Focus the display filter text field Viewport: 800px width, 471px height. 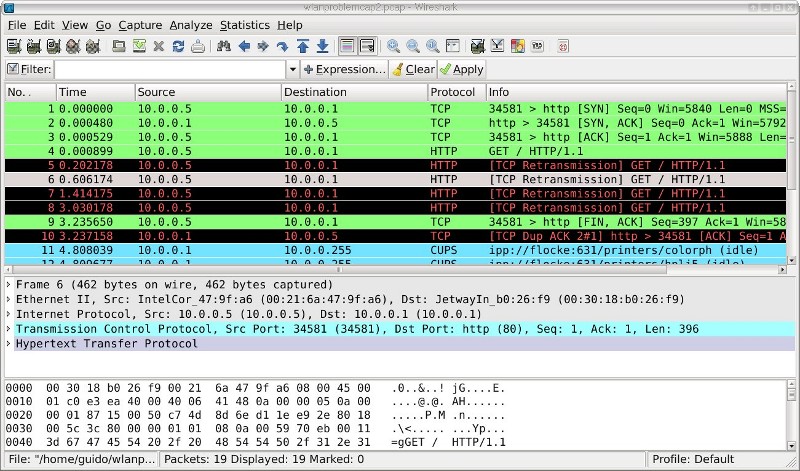tap(170, 69)
